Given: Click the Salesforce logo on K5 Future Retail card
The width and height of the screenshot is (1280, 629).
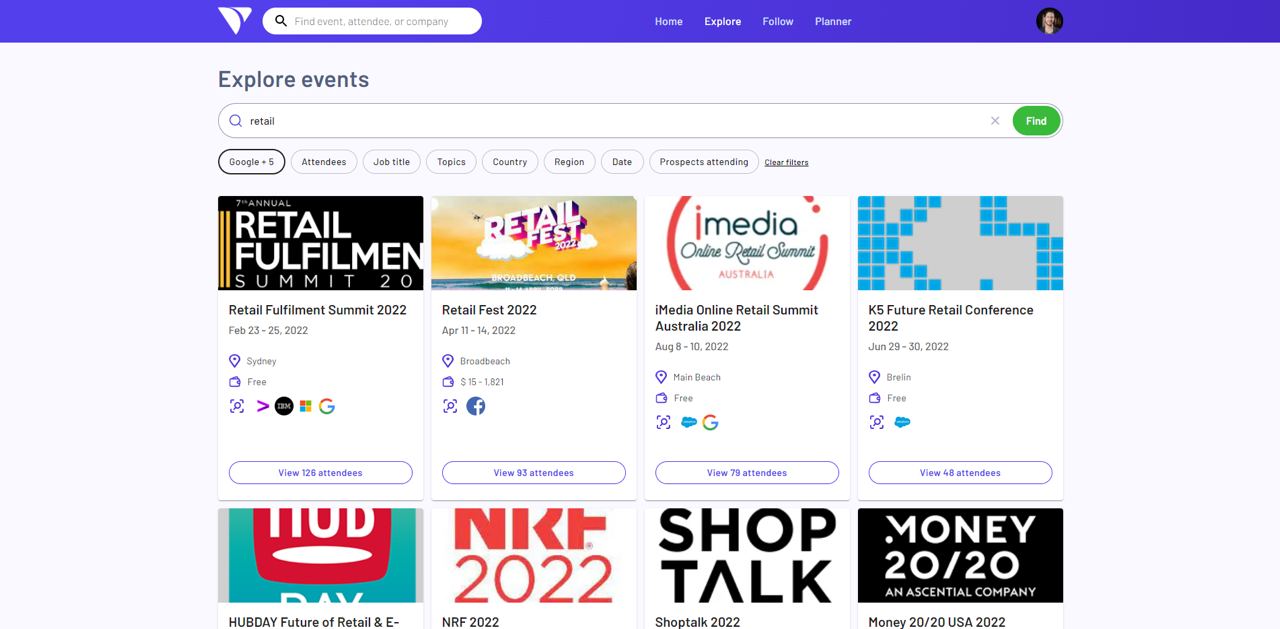Looking at the screenshot, I should tap(902, 422).
